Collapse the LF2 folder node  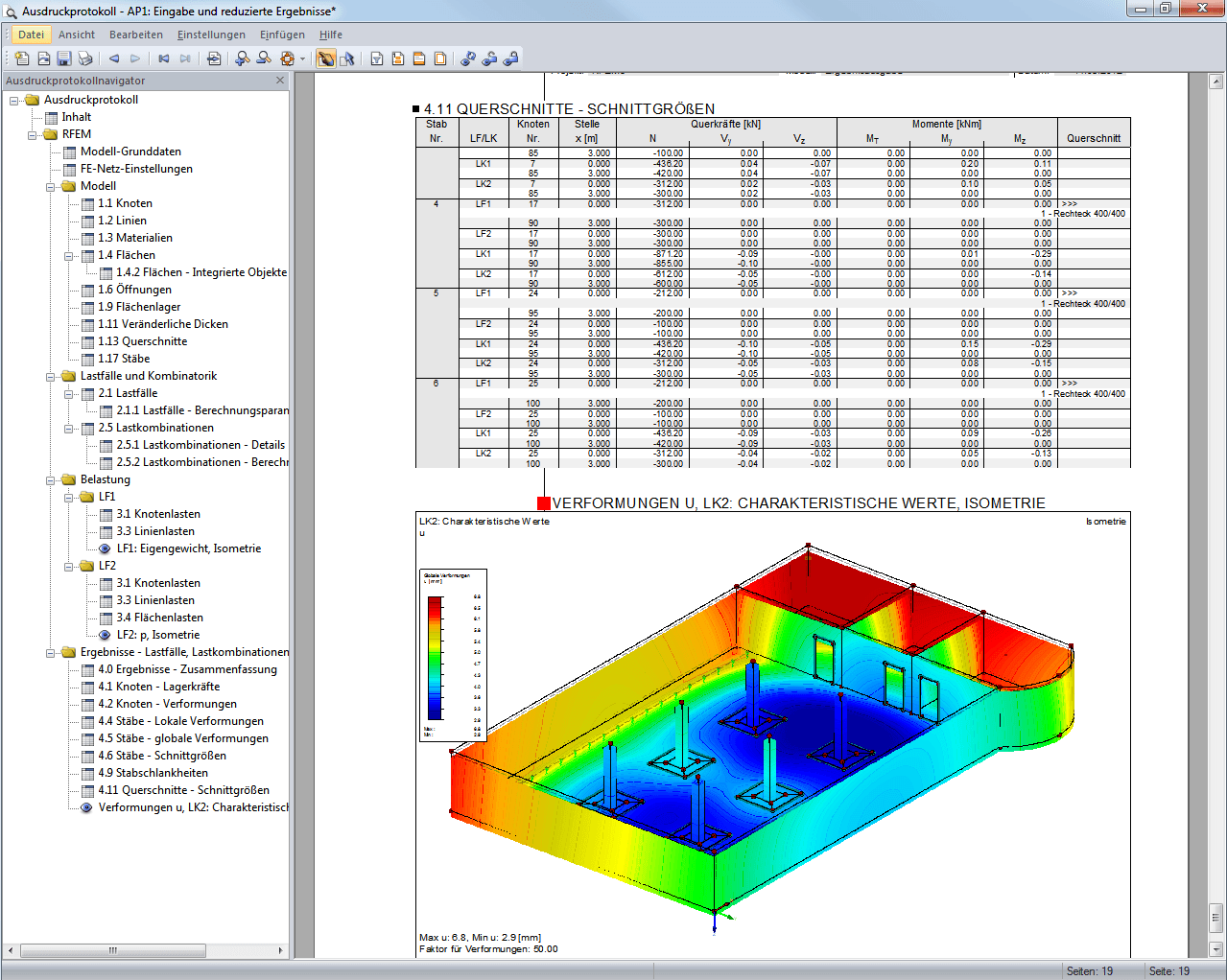[69, 566]
